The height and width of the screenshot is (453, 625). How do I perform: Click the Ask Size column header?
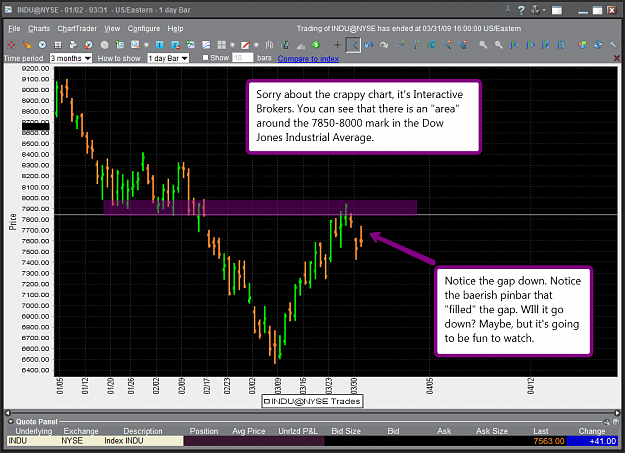[491, 431]
